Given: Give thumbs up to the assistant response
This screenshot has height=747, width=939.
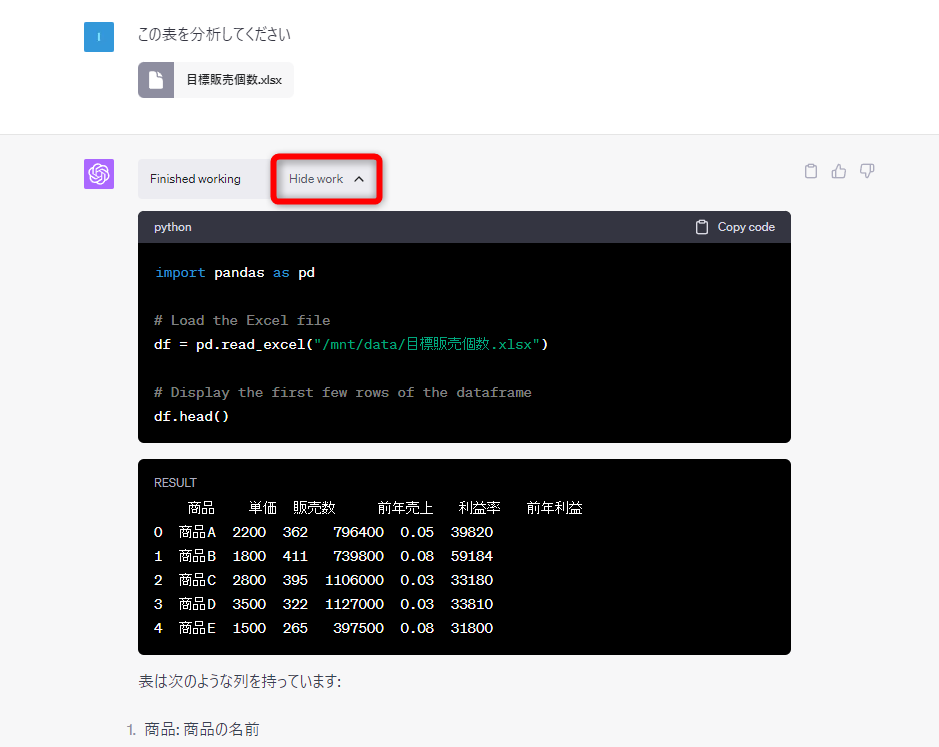Looking at the screenshot, I should pos(838,171).
